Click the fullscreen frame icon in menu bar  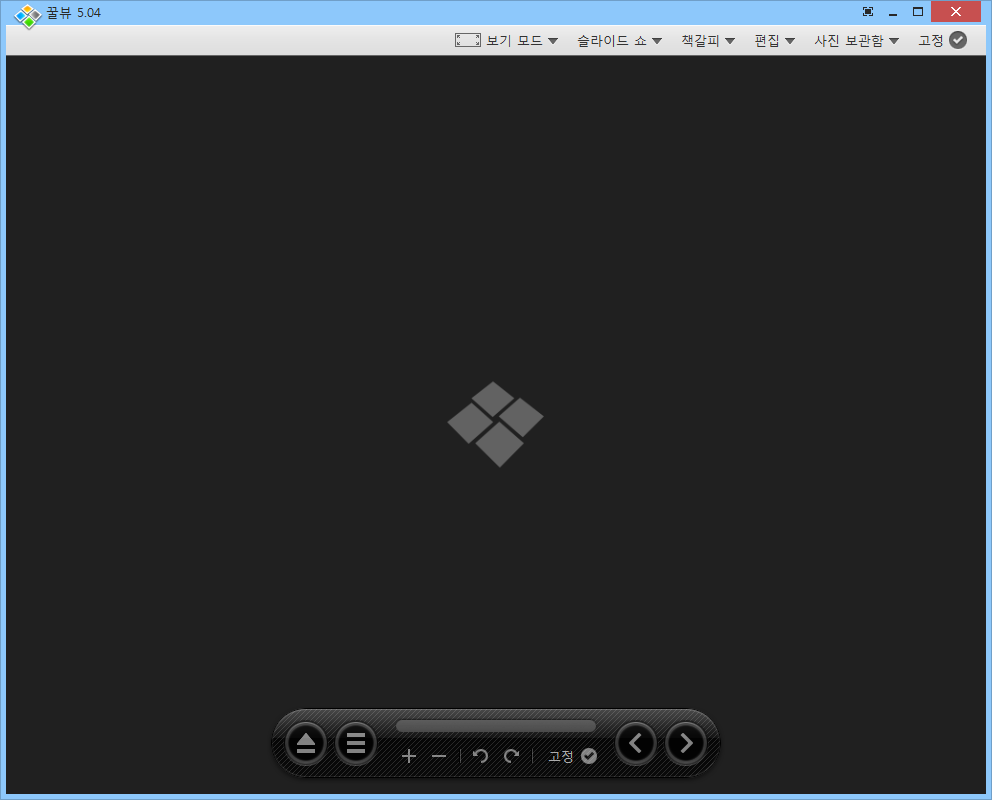pyautogui.click(x=468, y=40)
